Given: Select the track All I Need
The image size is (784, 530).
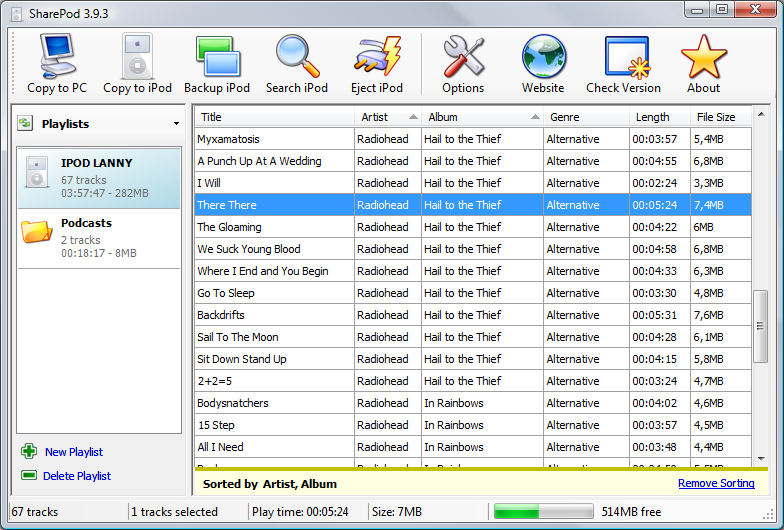Looking at the screenshot, I should coord(473,447).
